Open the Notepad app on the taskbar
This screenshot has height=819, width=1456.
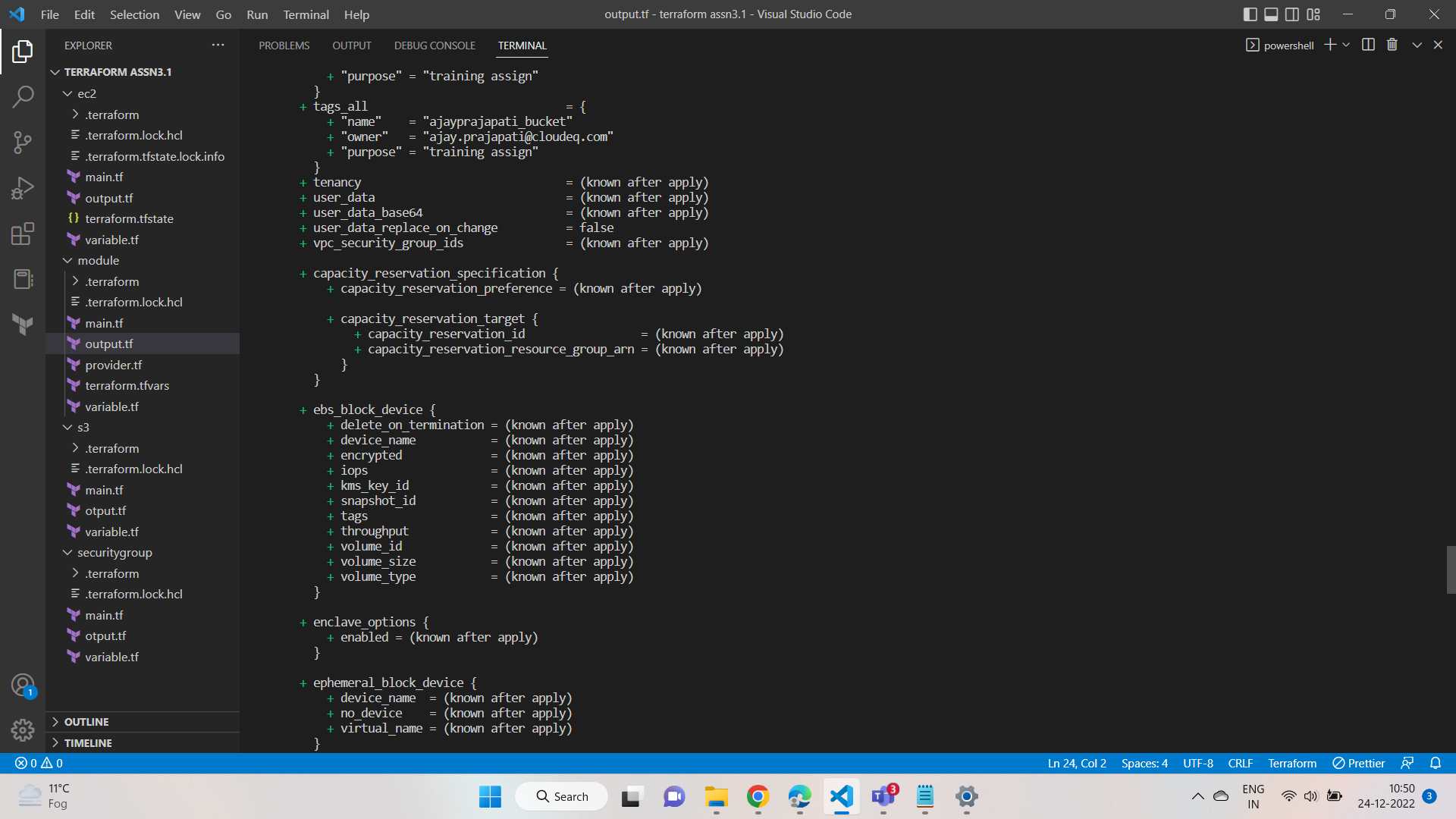point(925,796)
